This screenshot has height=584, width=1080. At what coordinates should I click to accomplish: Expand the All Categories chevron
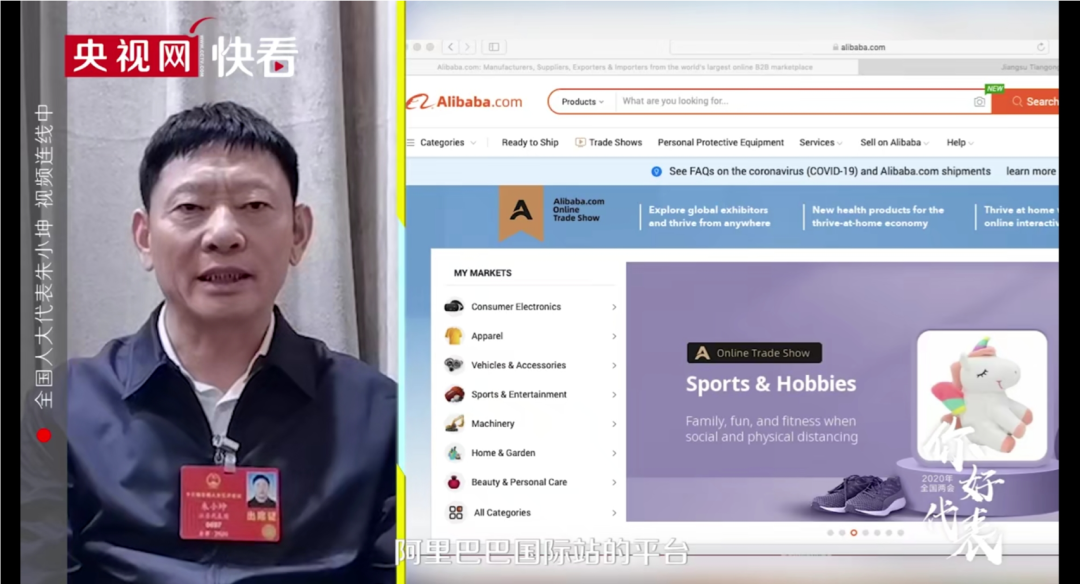(x=614, y=513)
